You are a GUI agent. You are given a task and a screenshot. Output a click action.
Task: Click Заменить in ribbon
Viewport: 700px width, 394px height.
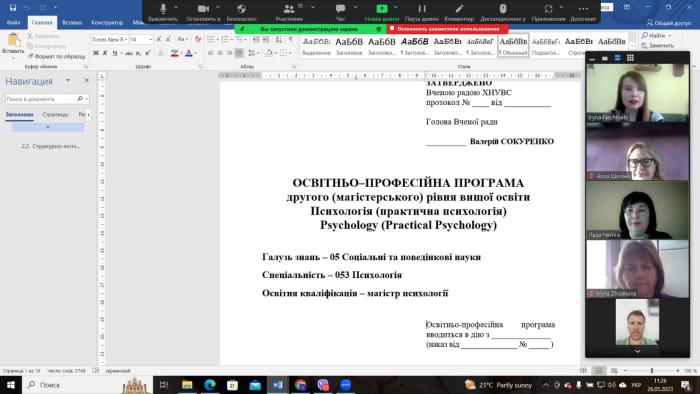point(658,46)
